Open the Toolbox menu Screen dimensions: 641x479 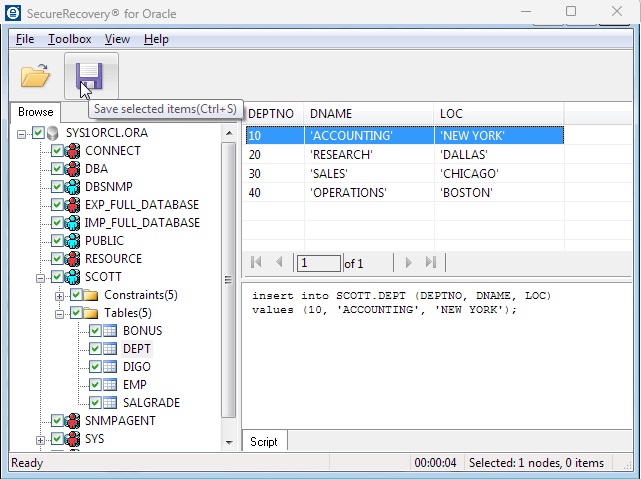(x=69, y=39)
